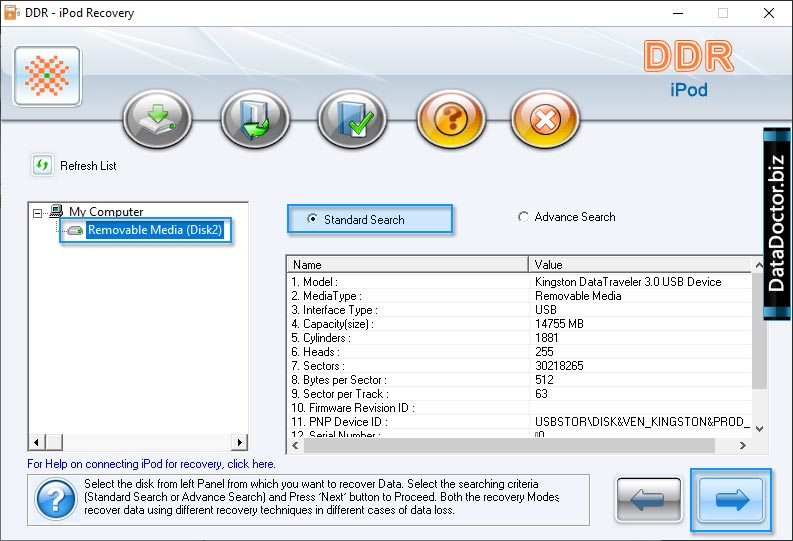Viewport: 793px width, 541px height.
Task: Click the book with green arrow button
Action: pyautogui.click(x=255, y=119)
